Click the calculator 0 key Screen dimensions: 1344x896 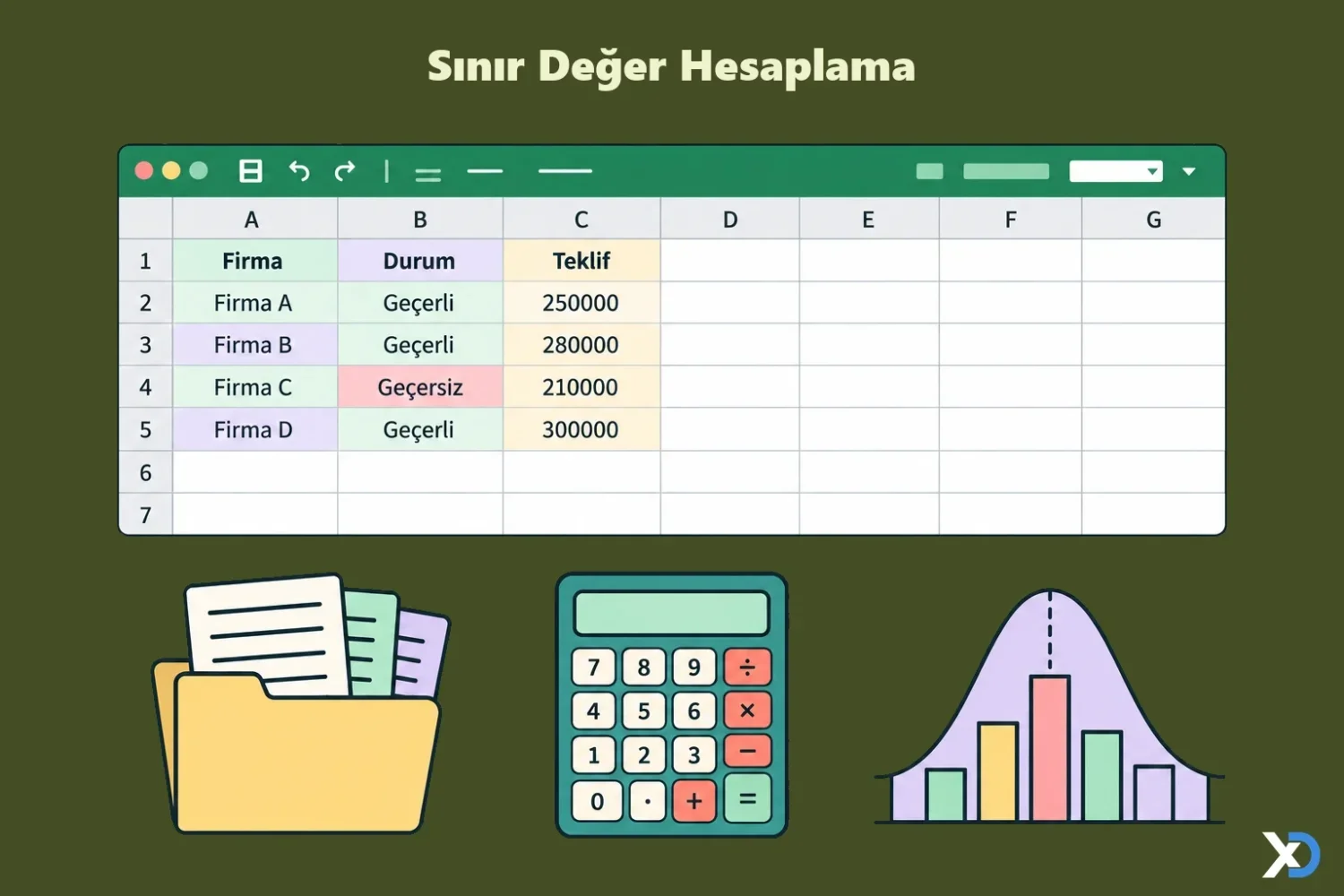tap(597, 801)
